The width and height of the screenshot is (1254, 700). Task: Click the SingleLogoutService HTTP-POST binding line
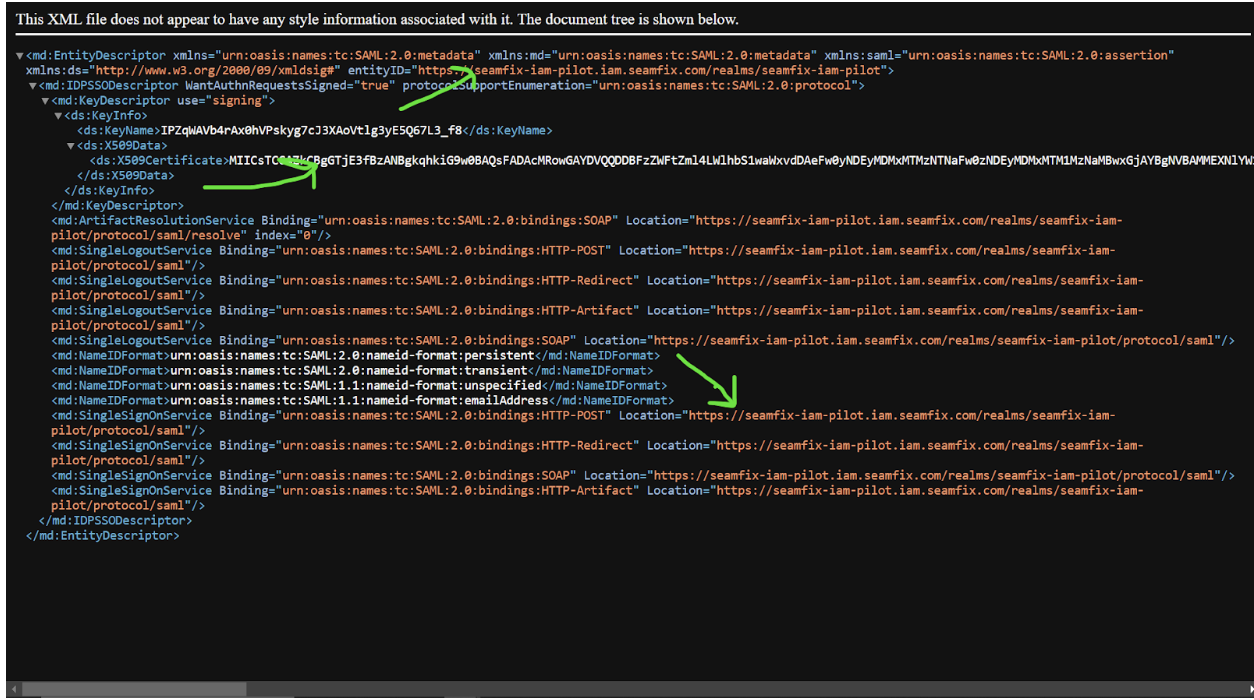583,258
